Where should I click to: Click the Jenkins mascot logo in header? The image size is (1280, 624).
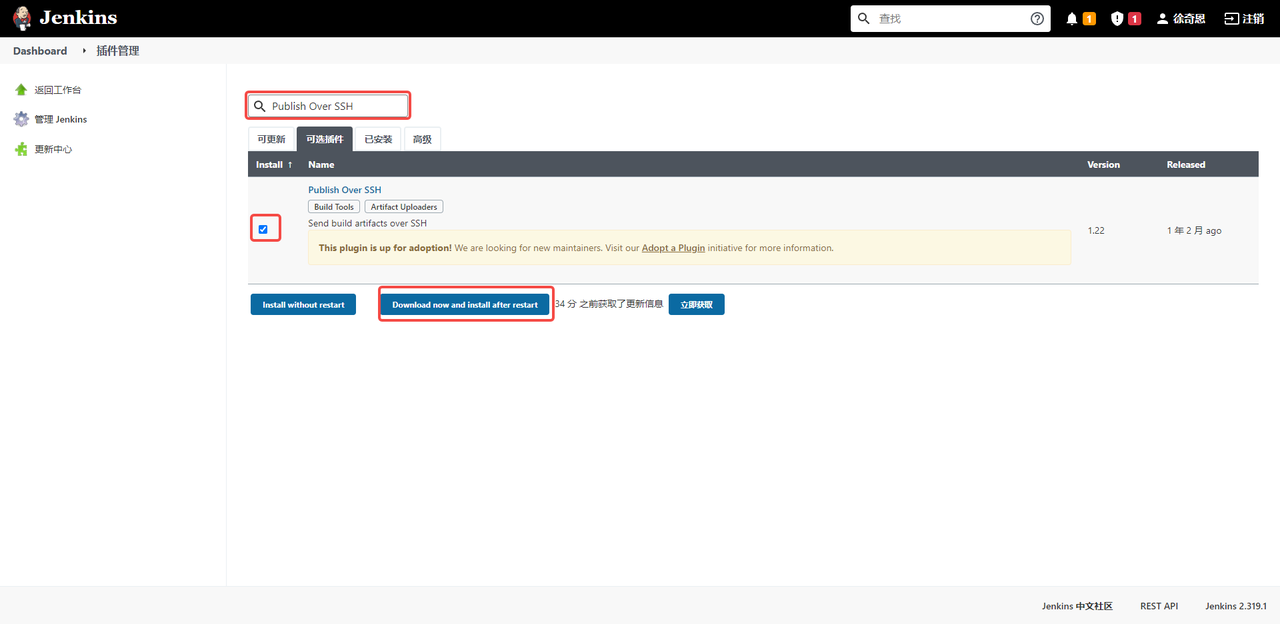click(x=22, y=17)
